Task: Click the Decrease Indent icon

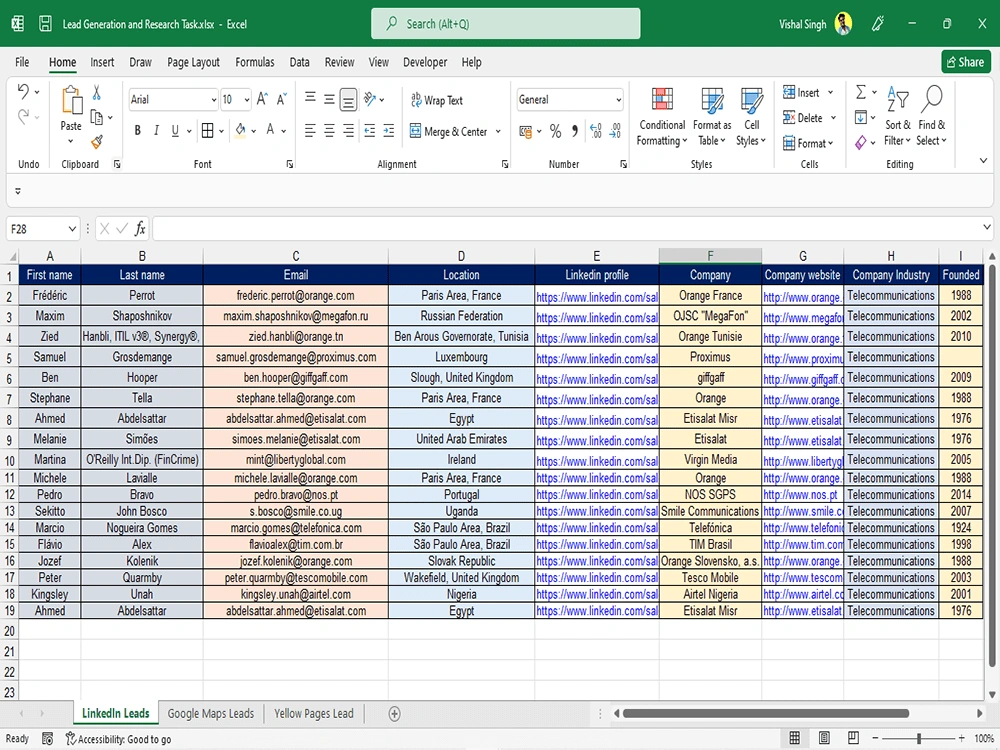Action: tap(369, 131)
